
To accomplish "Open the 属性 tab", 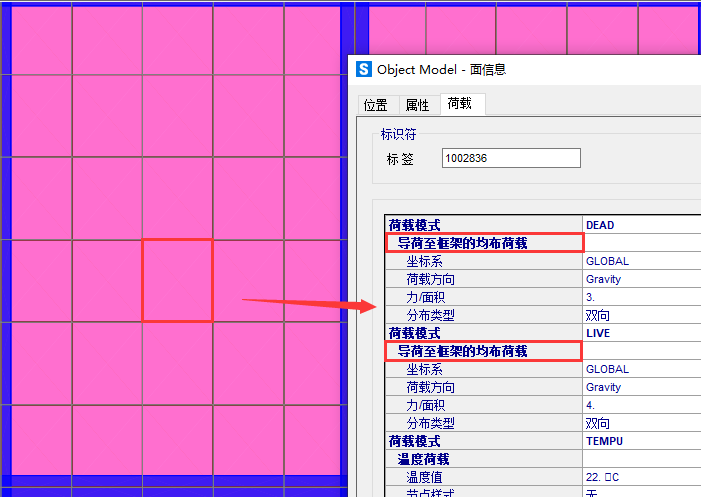I will pos(417,105).
